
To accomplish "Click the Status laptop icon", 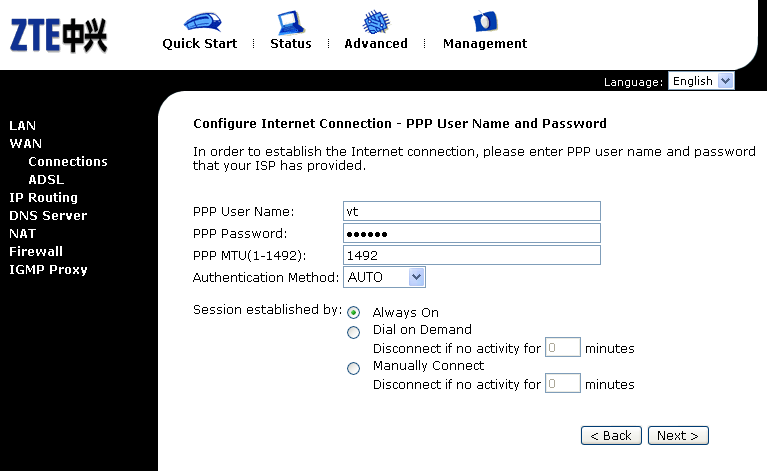I will tap(290, 23).
